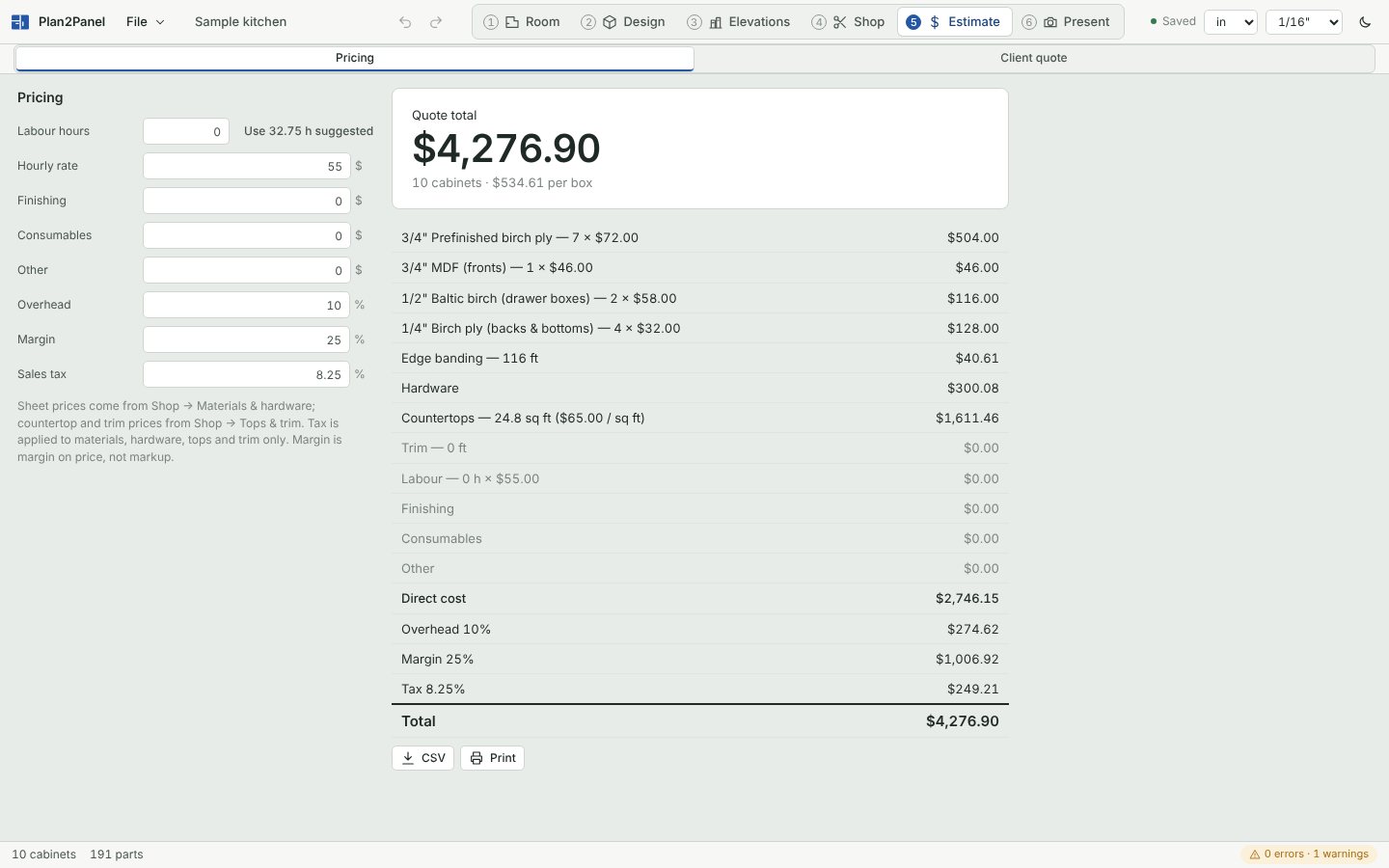This screenshot has height=868, width=1389.
Task: Click the Direct cost row
Action: [700, 598]
